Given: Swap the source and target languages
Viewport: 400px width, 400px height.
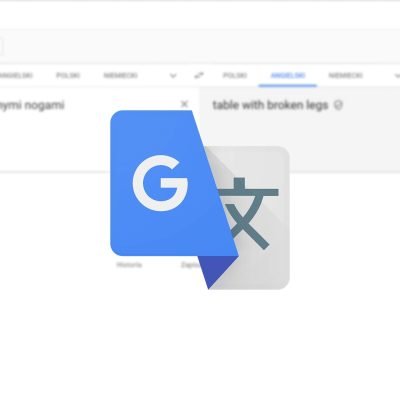Looking at the screenshot, I should [x=199, y=76].
